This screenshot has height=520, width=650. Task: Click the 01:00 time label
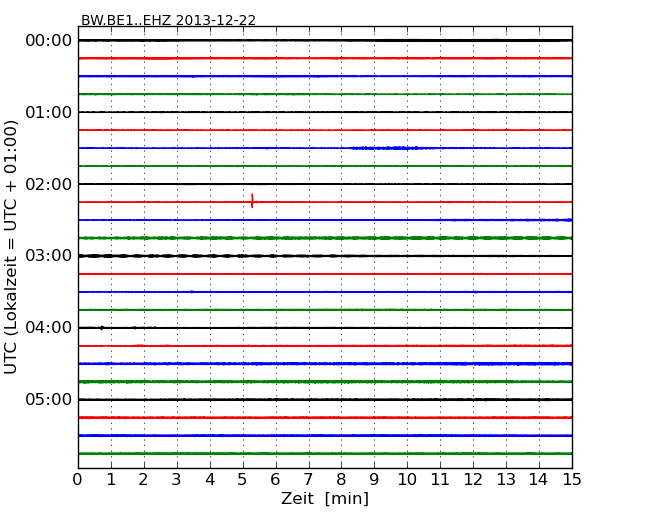coord(49,112)
